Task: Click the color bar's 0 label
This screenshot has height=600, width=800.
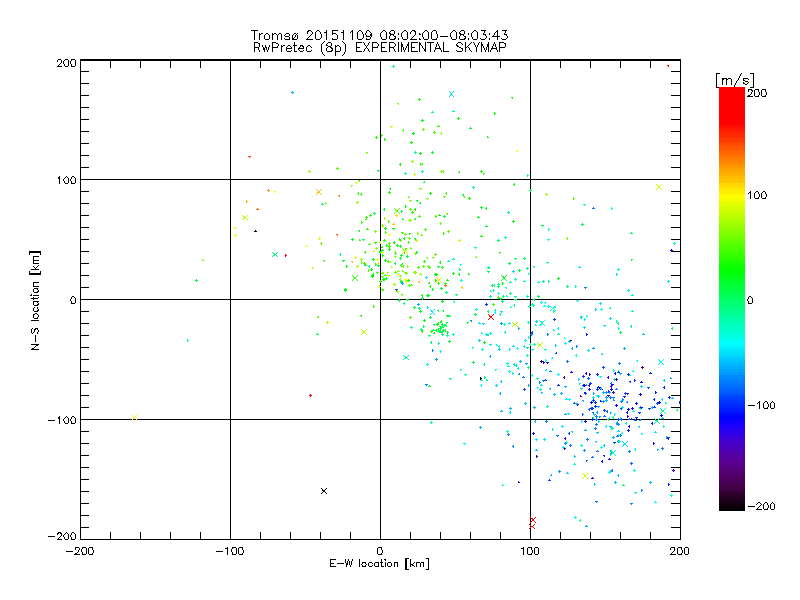Action: tap(750, 300)
